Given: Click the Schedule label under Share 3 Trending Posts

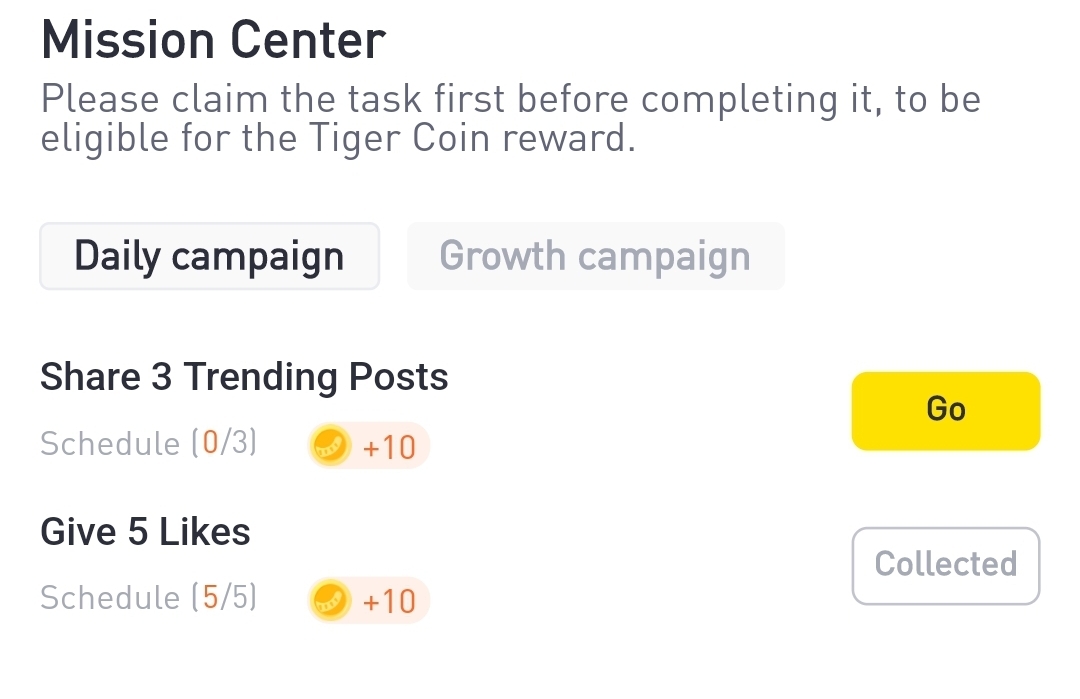Looking at the screenshot, I should [x=110, y=443].
